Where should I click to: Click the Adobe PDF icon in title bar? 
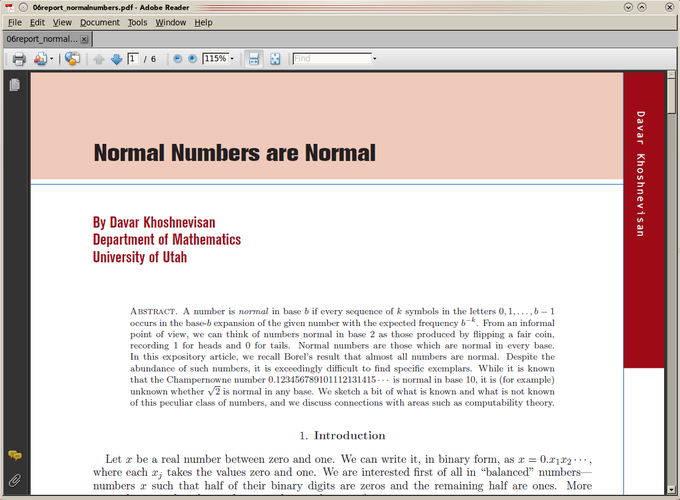click(x=10, y=7)
